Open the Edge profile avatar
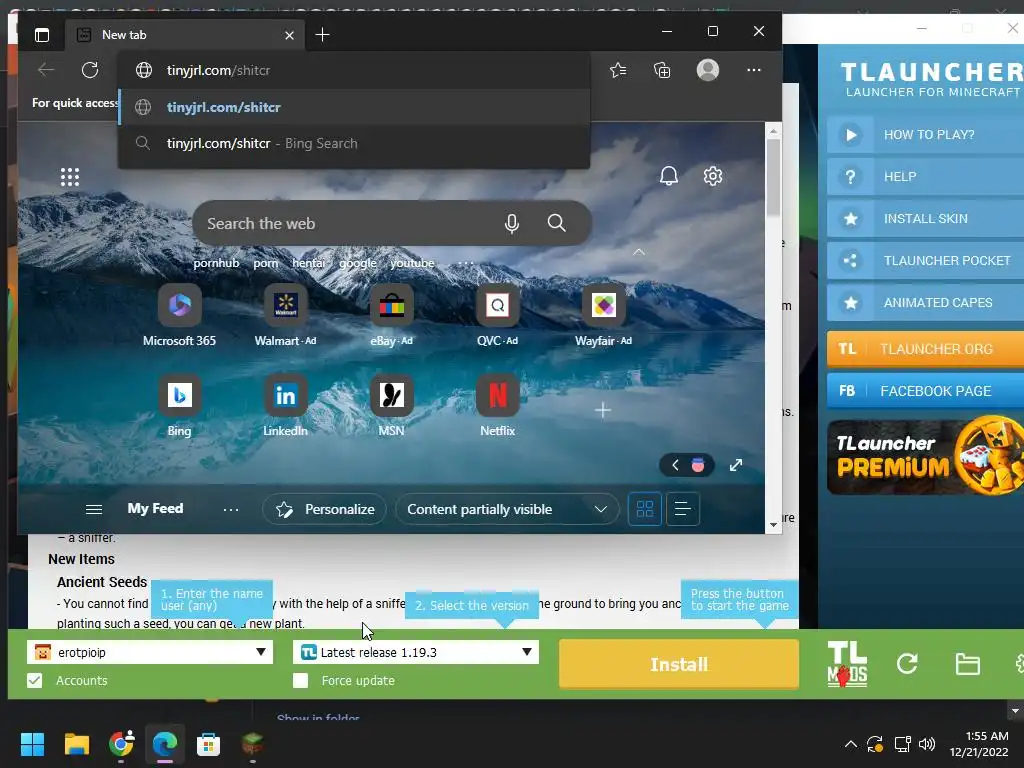Viewport: 1024px width, 768px height. click(x=708, y=70)
